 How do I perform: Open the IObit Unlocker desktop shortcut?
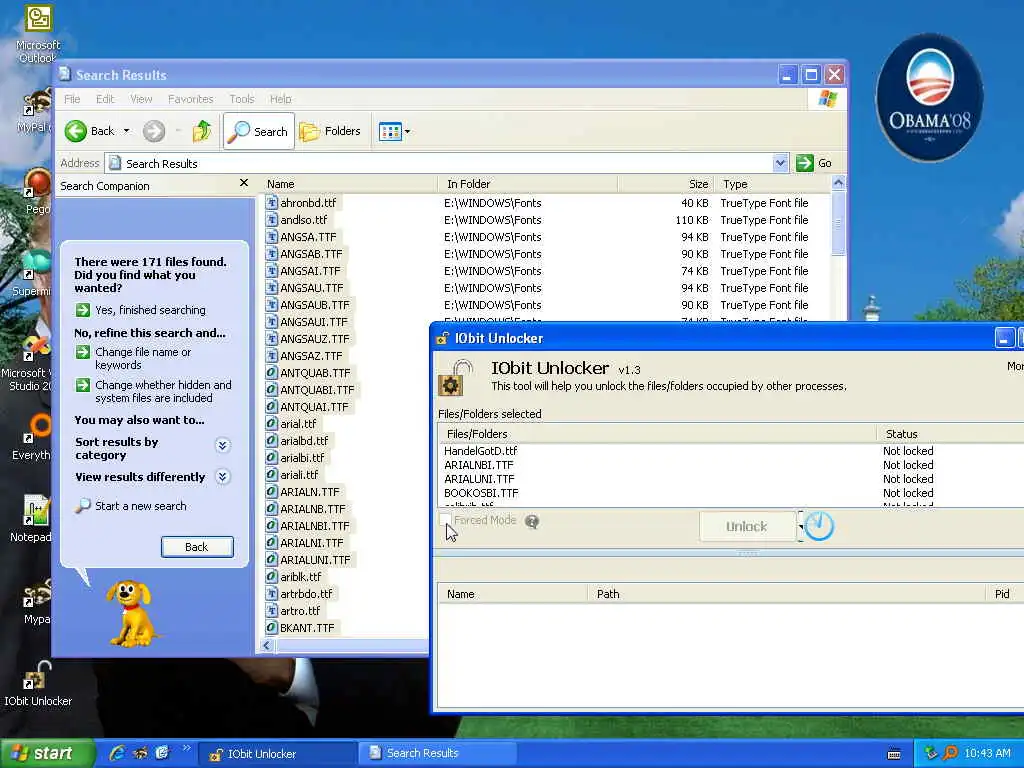point(37,684)
